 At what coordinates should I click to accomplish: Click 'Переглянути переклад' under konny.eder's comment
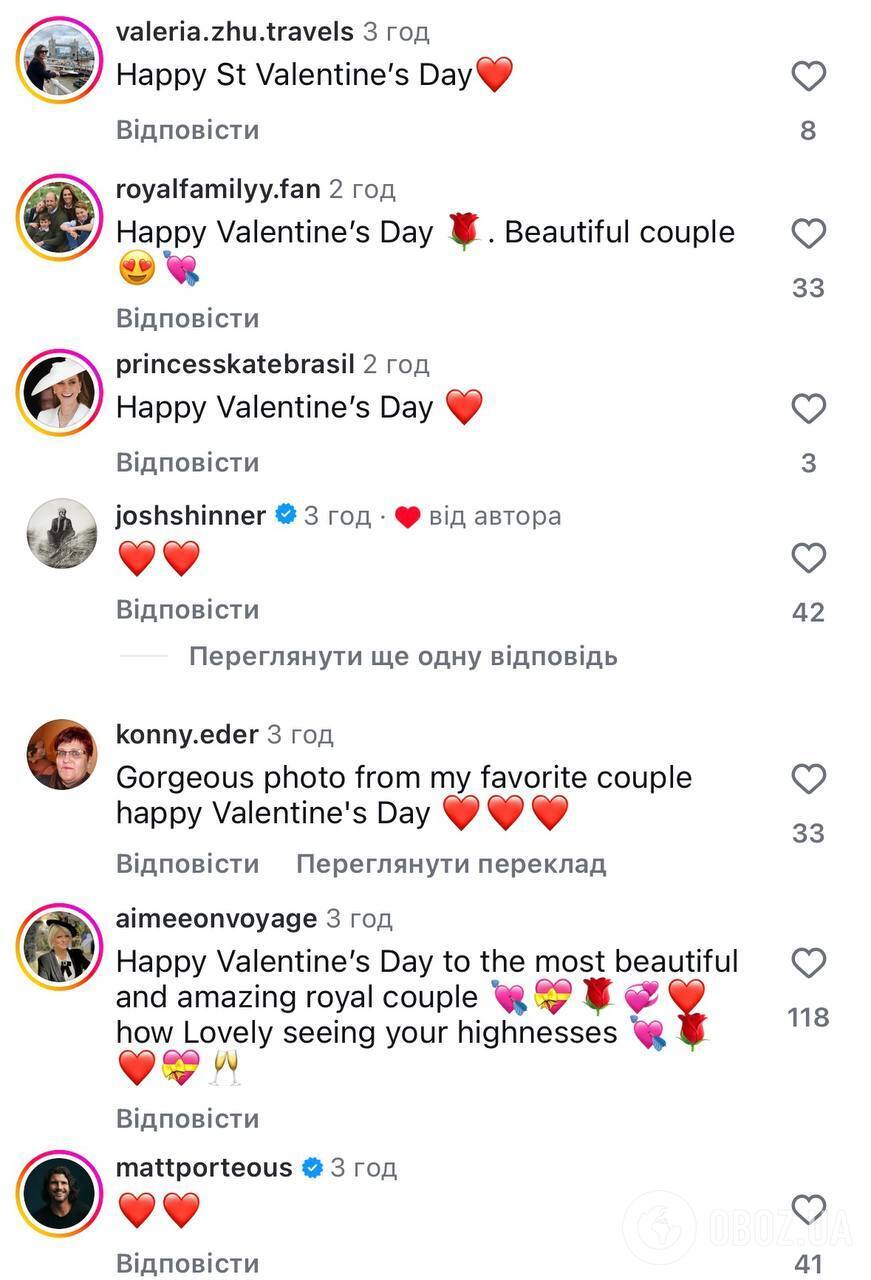451,862
